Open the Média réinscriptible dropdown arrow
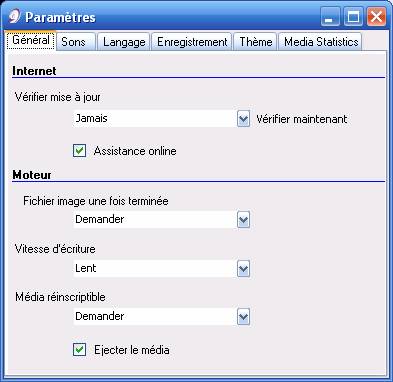Screen dimensions: 393x382 pos(243,317)
